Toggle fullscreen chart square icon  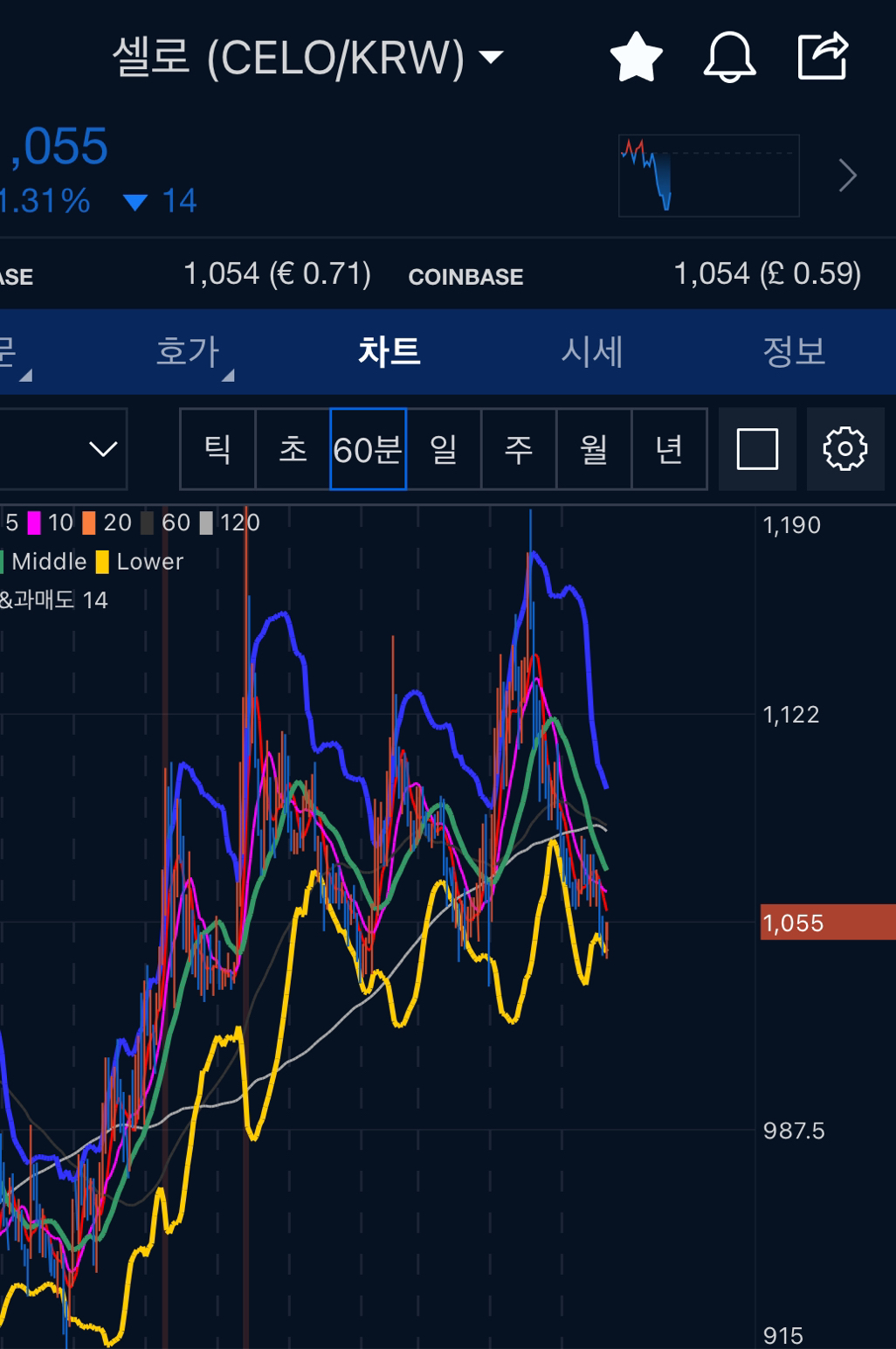coord(757,449)
